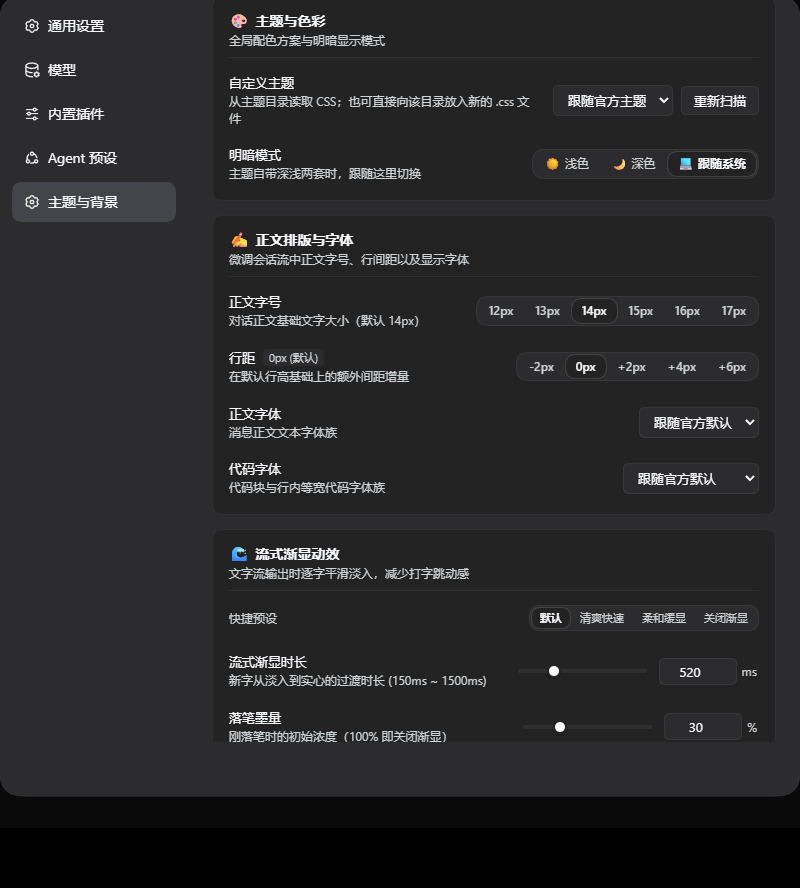Screen dimensions: 800x888
Task: Click the 流式渐显时长 slider handle
Action: pyautogui.click(x=554, y=671)
